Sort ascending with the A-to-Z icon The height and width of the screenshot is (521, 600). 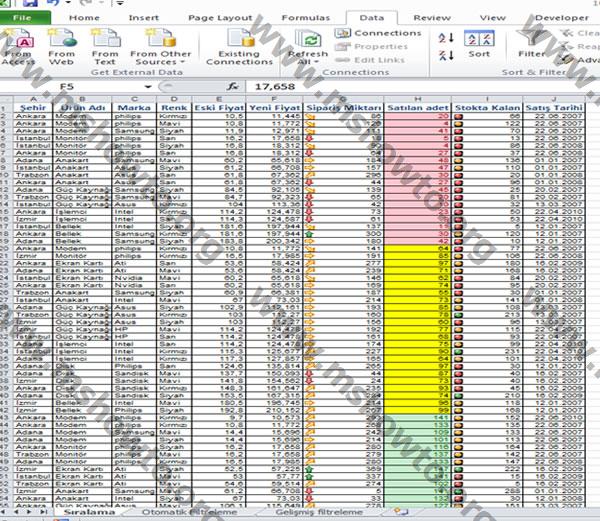(446, 37)
